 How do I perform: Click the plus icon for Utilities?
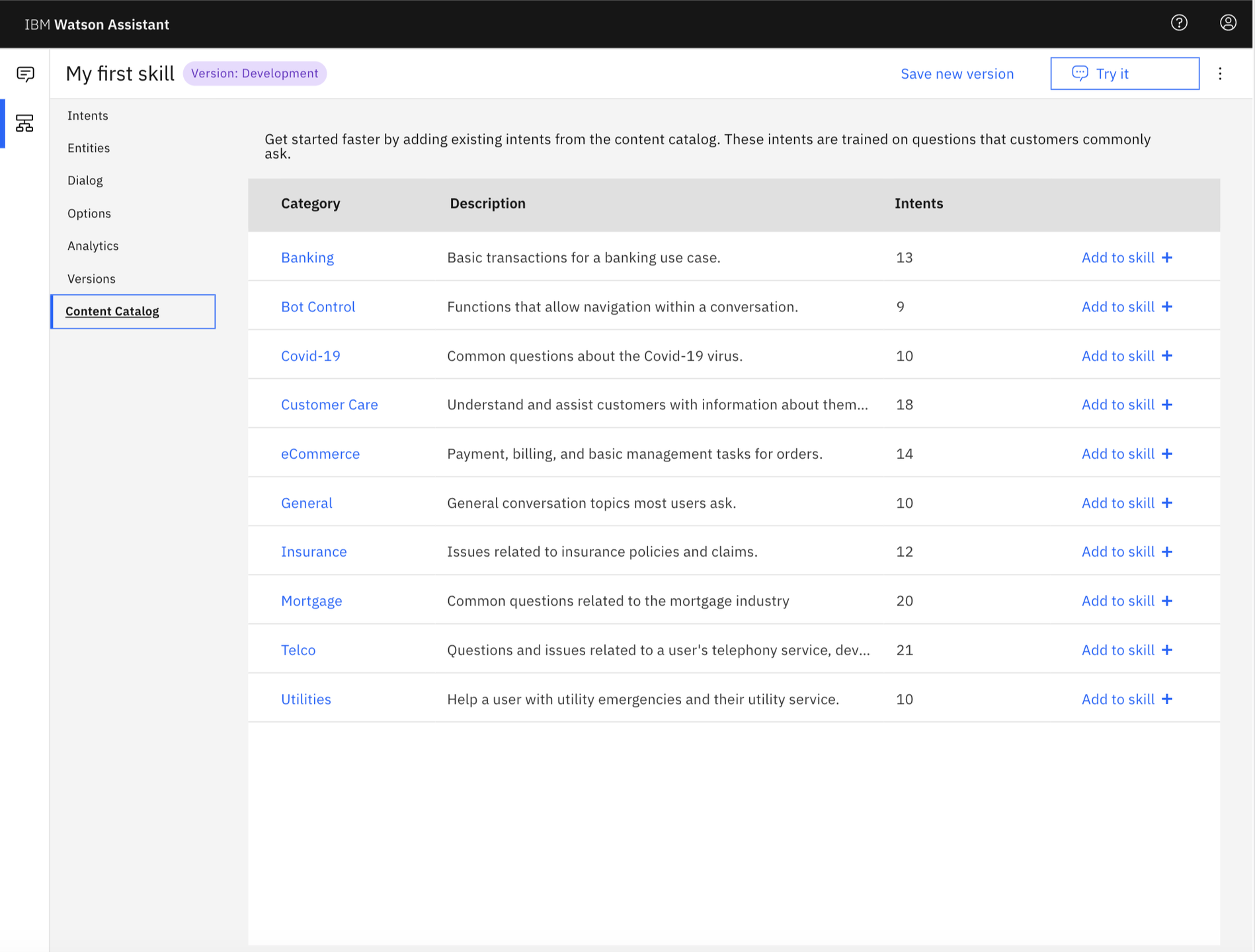[1167, 699]
